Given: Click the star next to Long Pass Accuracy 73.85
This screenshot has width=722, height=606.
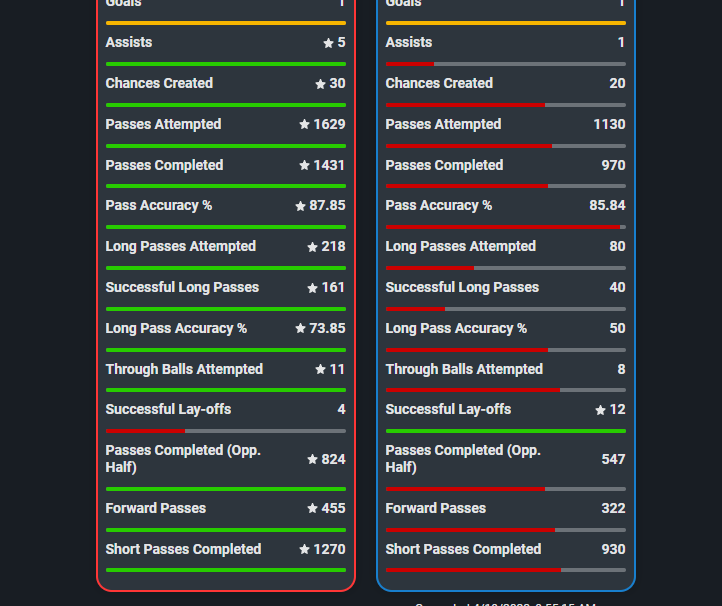Looking at the screenshot, I should pos(300,328).
